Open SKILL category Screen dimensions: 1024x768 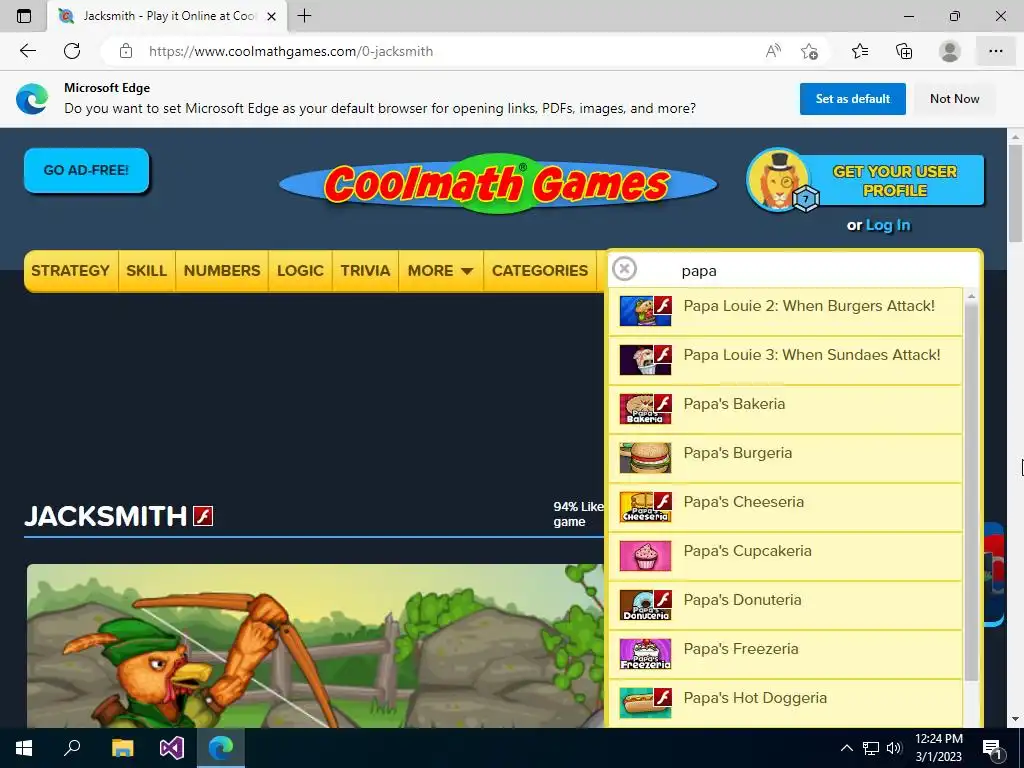click(x=146, y=270)
